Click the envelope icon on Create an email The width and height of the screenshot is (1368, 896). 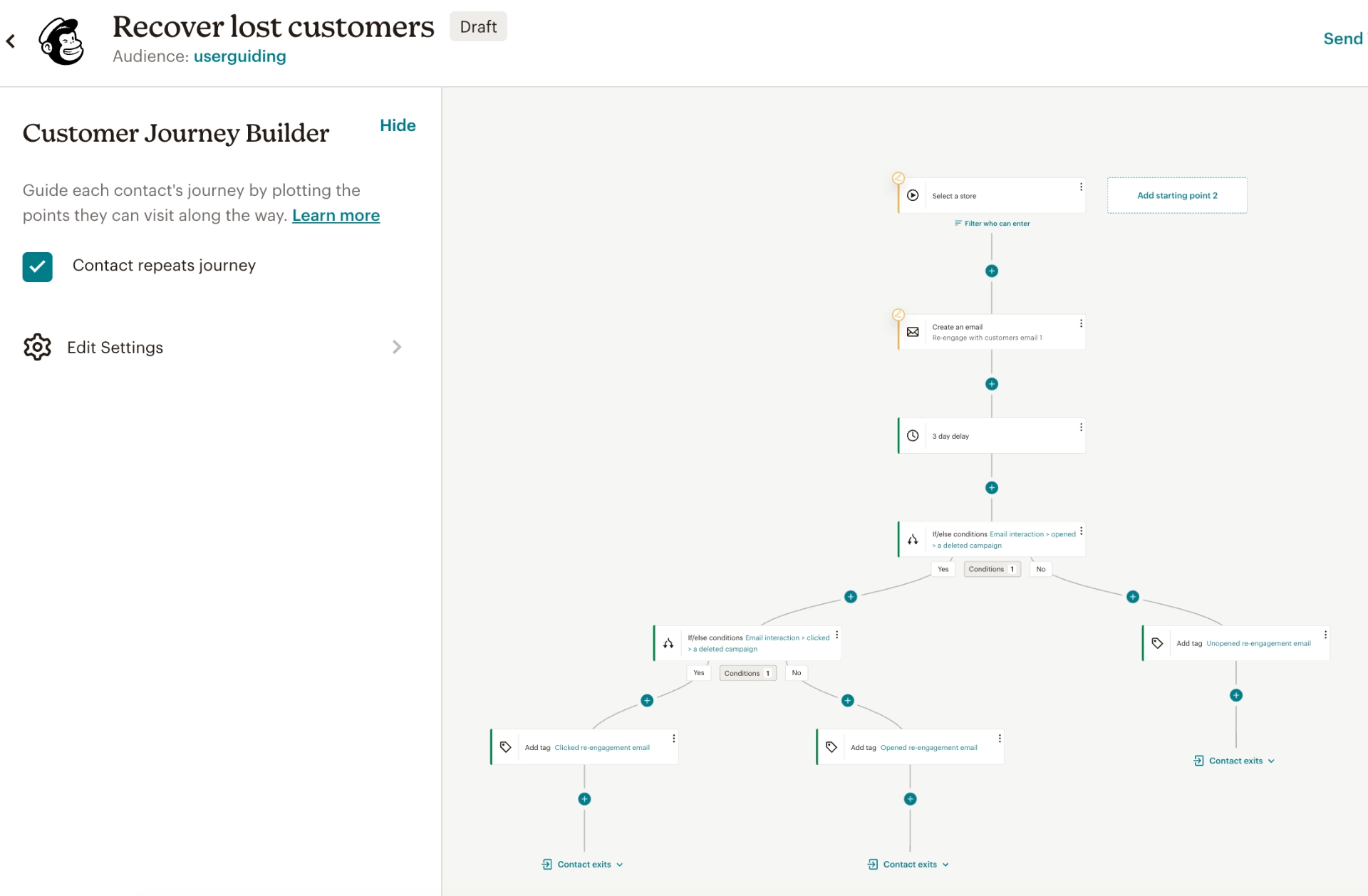(913, 332)
